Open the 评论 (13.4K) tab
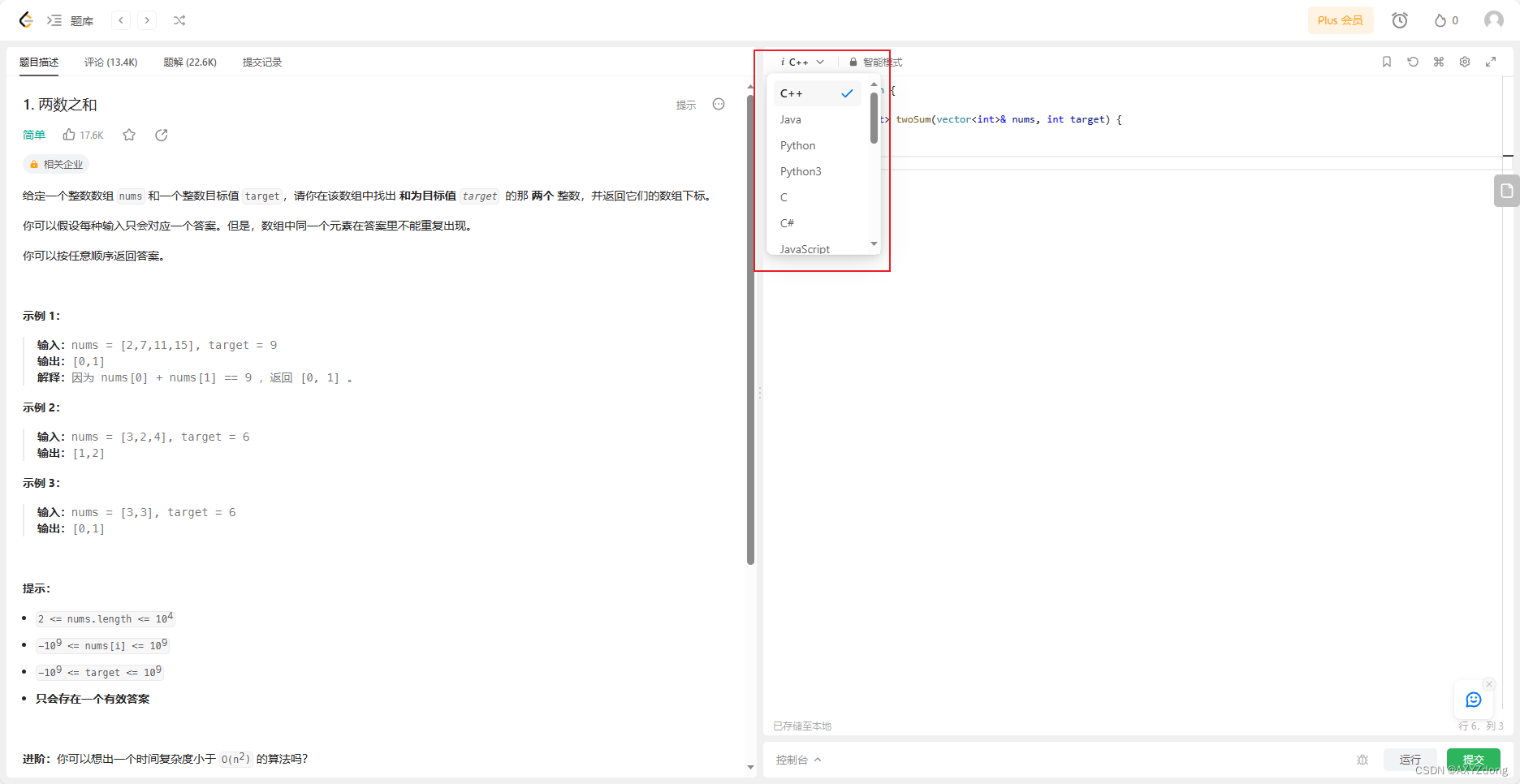 click(x=111, y=62)
